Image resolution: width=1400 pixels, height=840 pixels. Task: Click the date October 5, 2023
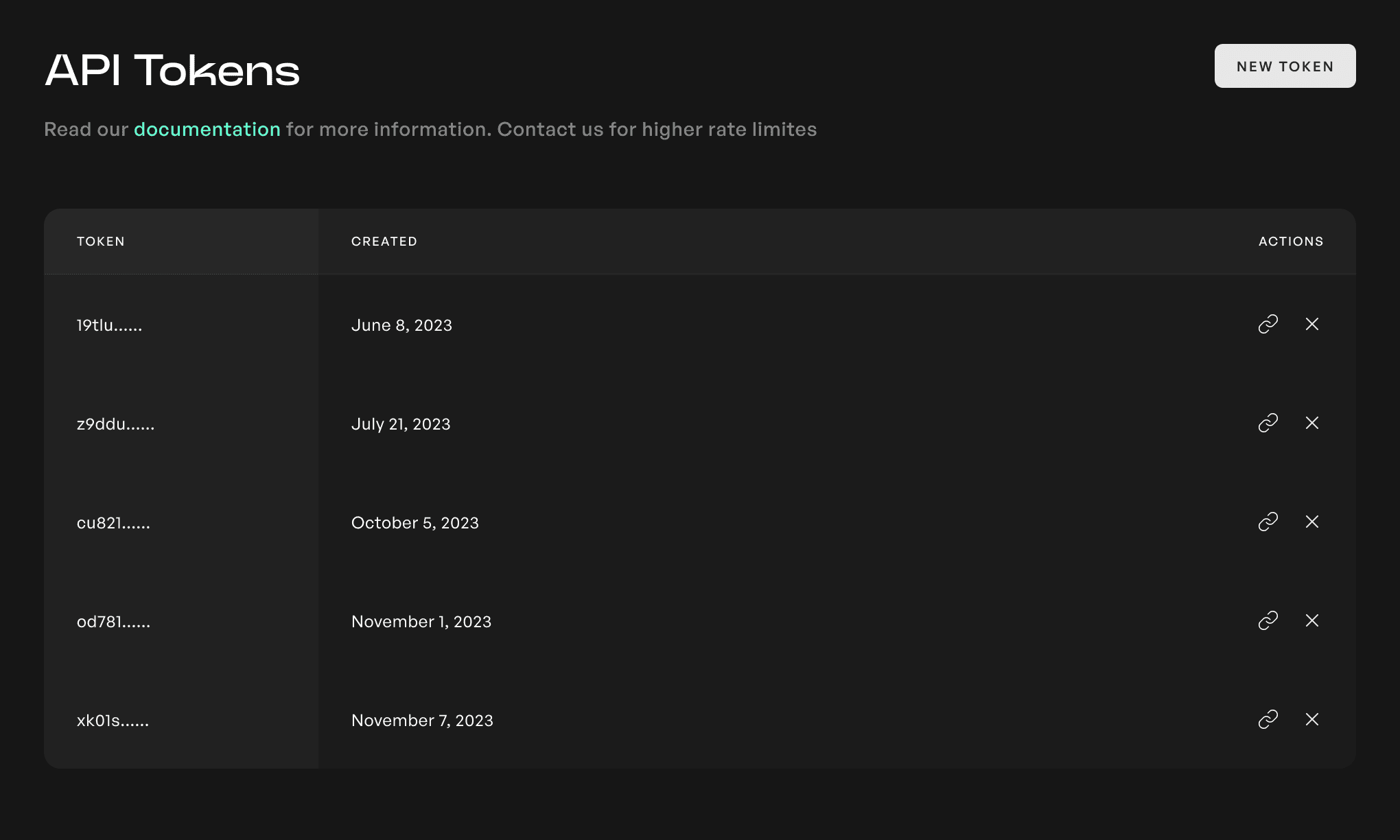pos(415,523)
